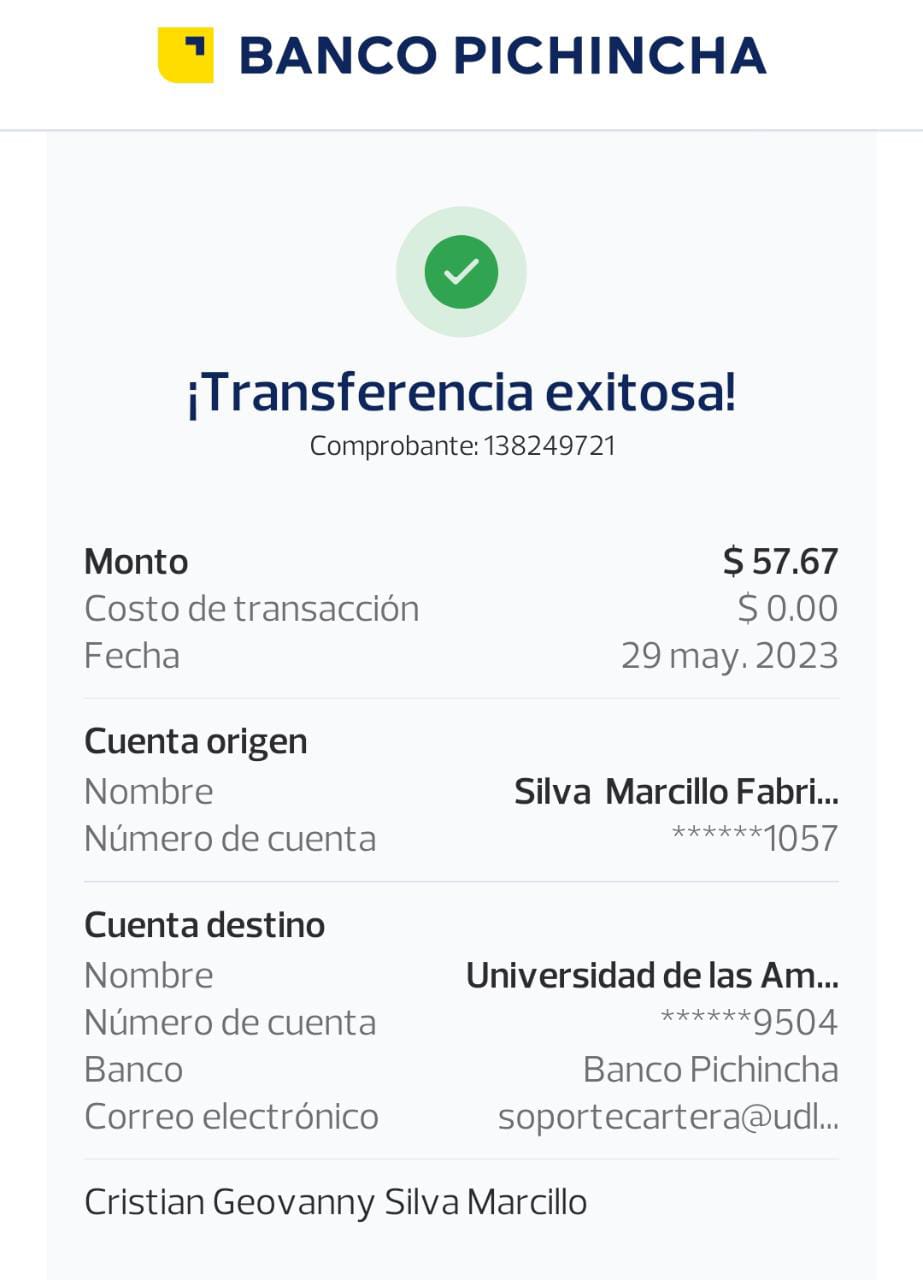Click the ¡Transferencia exitosa! heading
This screenshot has height=1280, width=923.
click(x=461, y=392)
